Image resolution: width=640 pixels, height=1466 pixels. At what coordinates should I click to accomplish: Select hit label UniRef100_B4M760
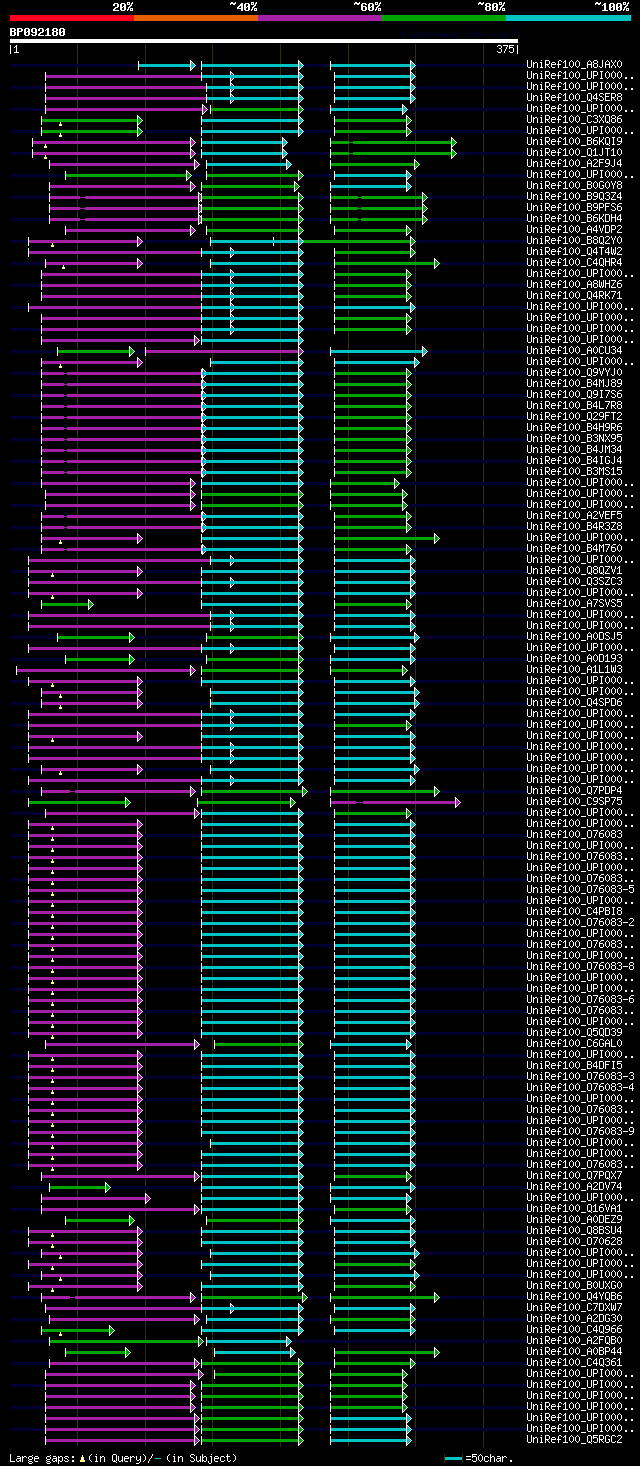pyautogui.click(x=575, y=549)
